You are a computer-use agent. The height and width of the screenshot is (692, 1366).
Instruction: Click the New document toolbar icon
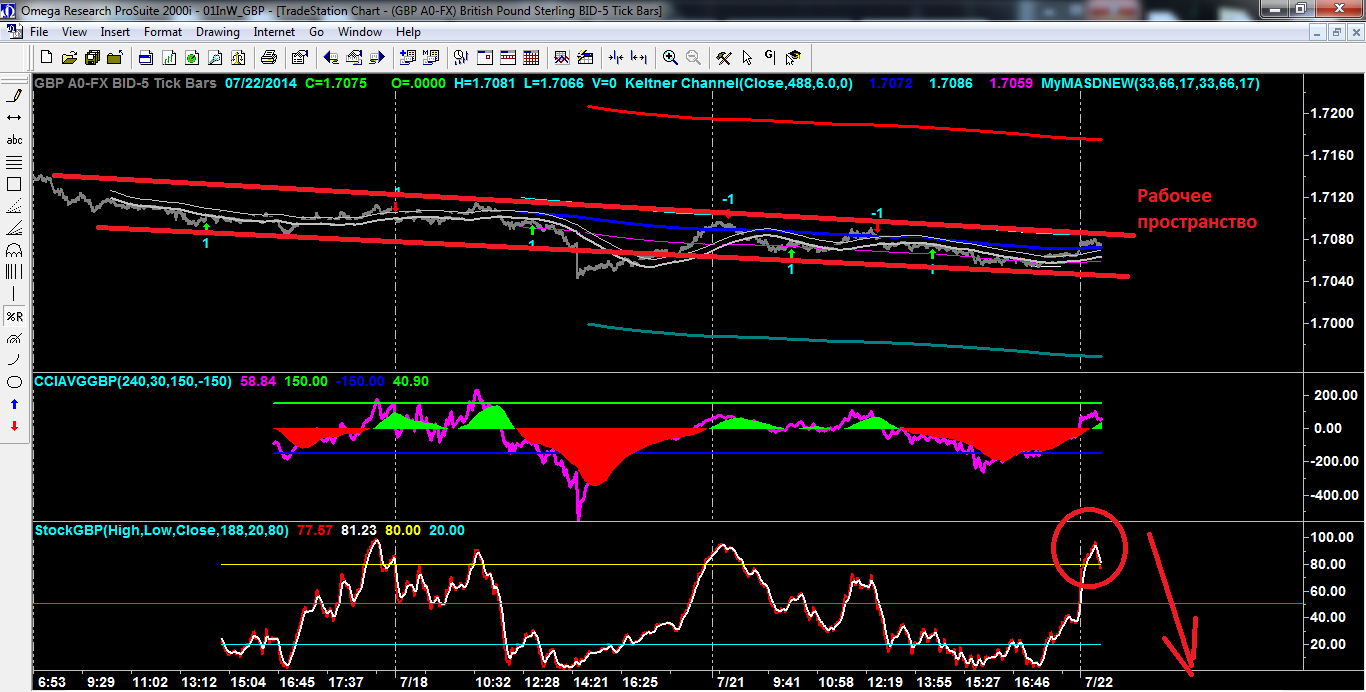45,57
